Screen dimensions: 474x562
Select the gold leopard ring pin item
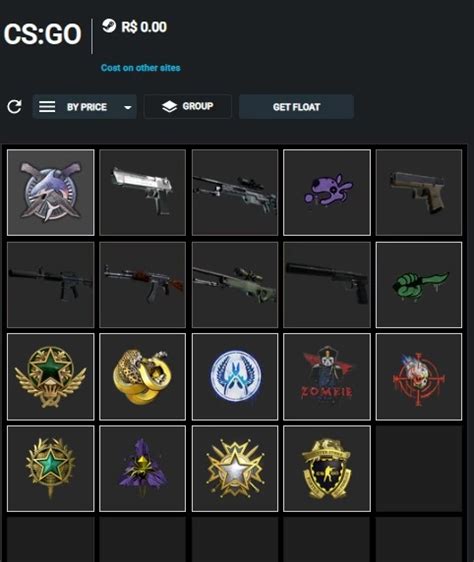(x=143, y=377)
